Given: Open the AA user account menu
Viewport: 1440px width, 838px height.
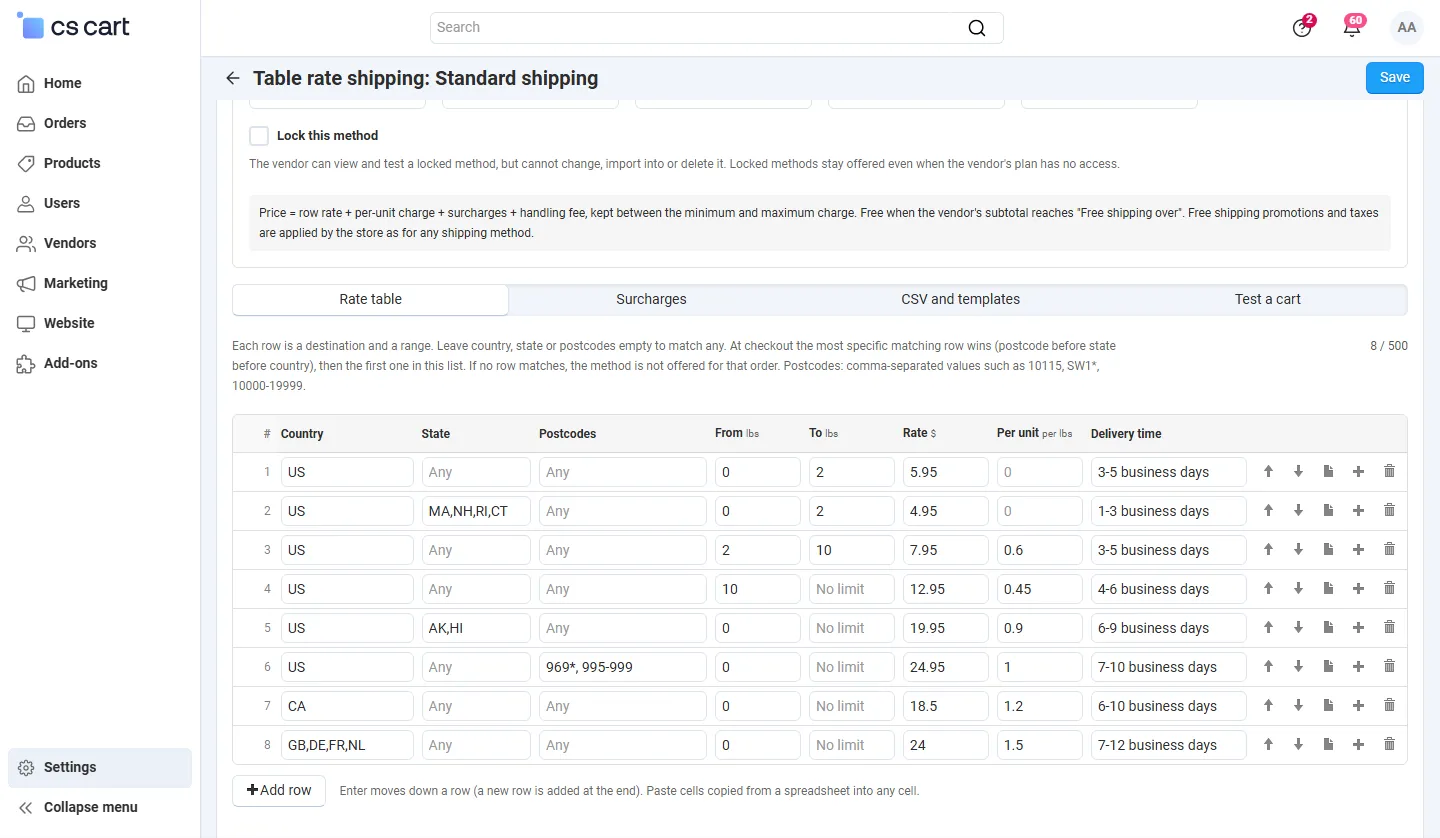Looking at the screenshot, I should 1407,28.
